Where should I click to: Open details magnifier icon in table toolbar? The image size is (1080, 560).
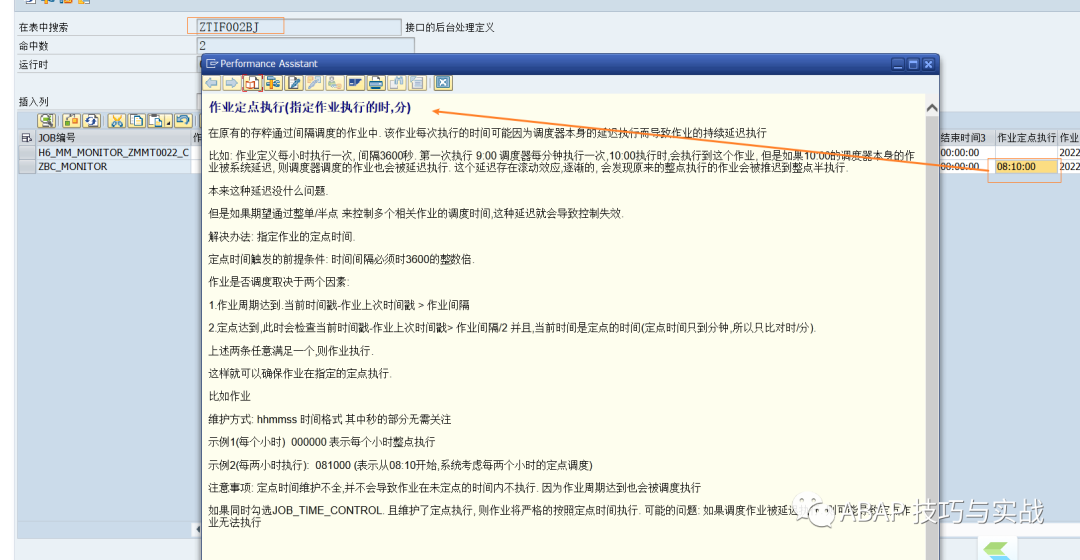pos(47,121)
